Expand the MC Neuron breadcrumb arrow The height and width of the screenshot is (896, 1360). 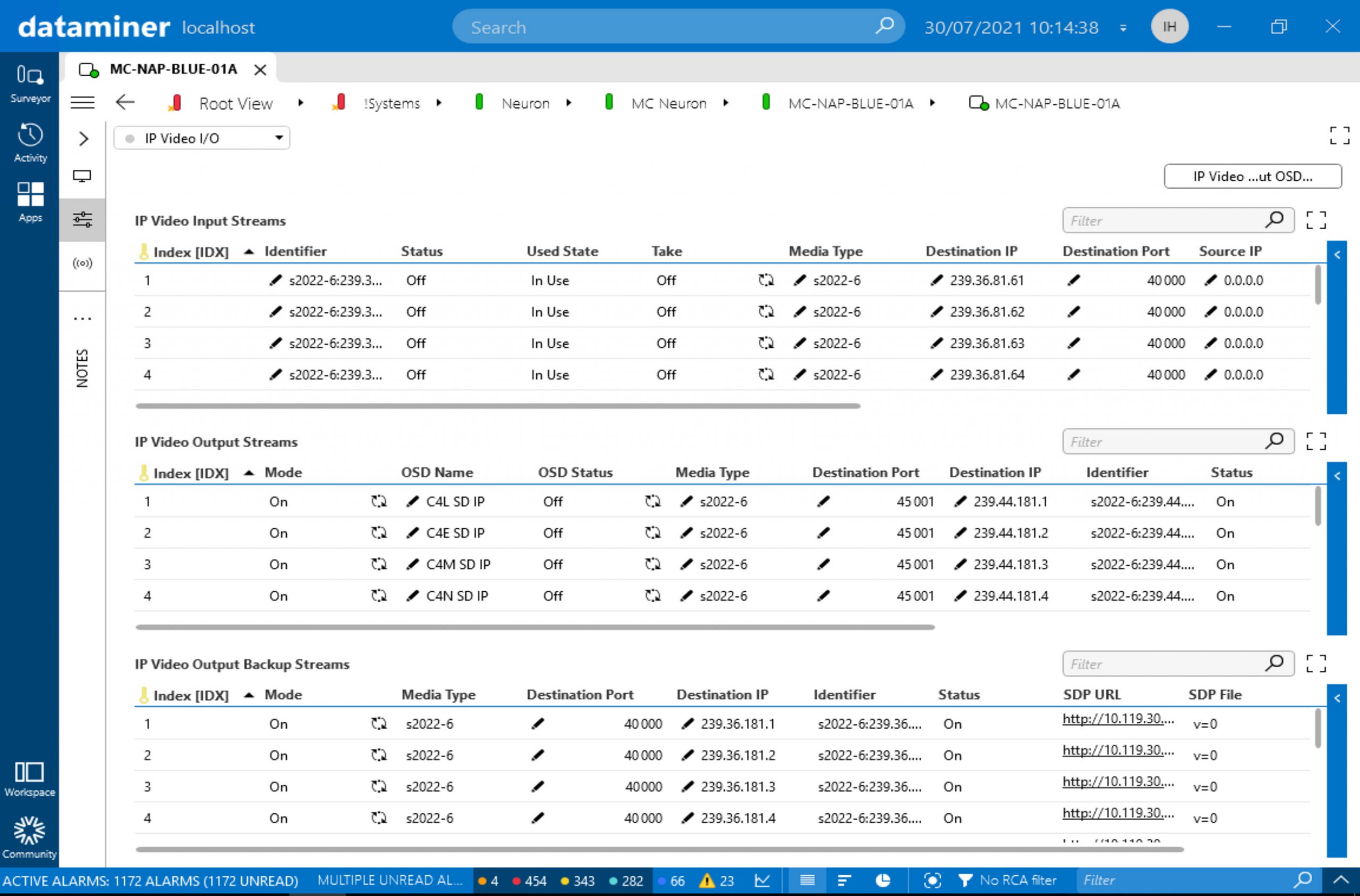726,103
